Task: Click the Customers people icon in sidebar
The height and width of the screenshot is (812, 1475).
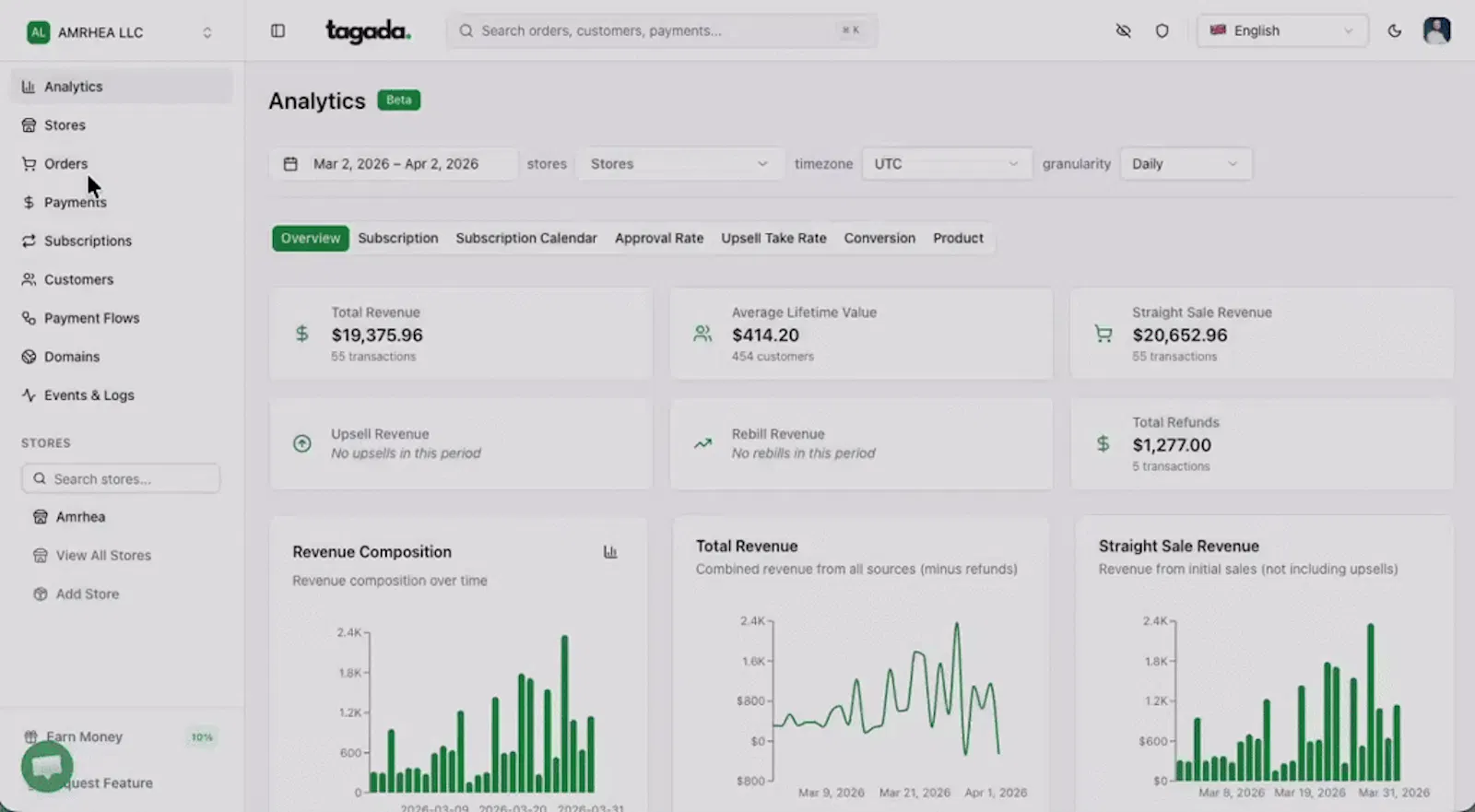Action: click(29, 279)
